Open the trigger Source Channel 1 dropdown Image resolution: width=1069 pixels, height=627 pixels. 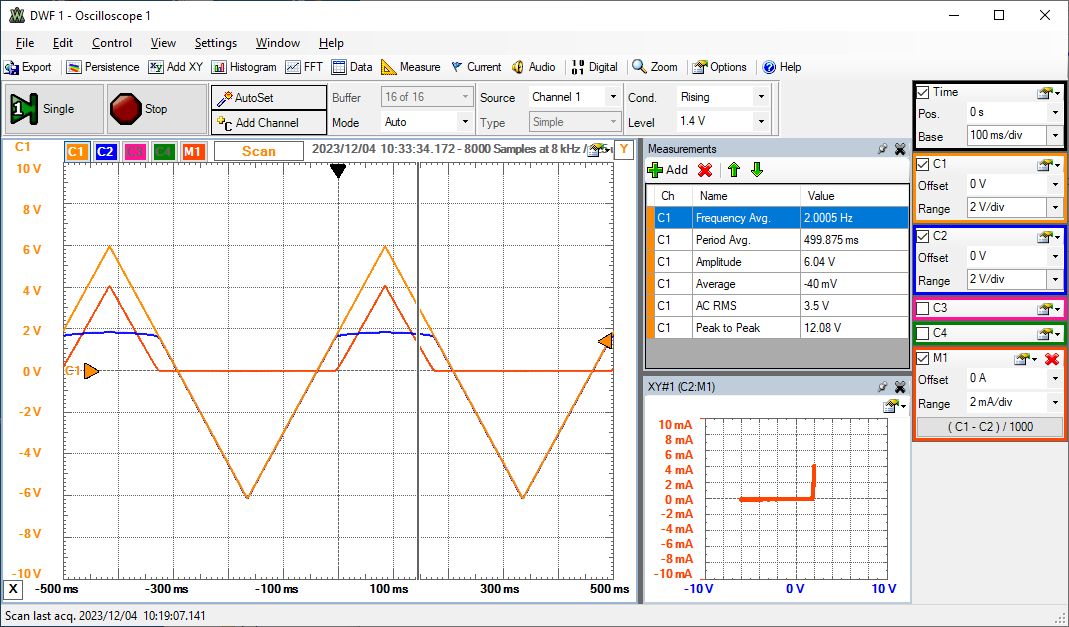(612, 97)
